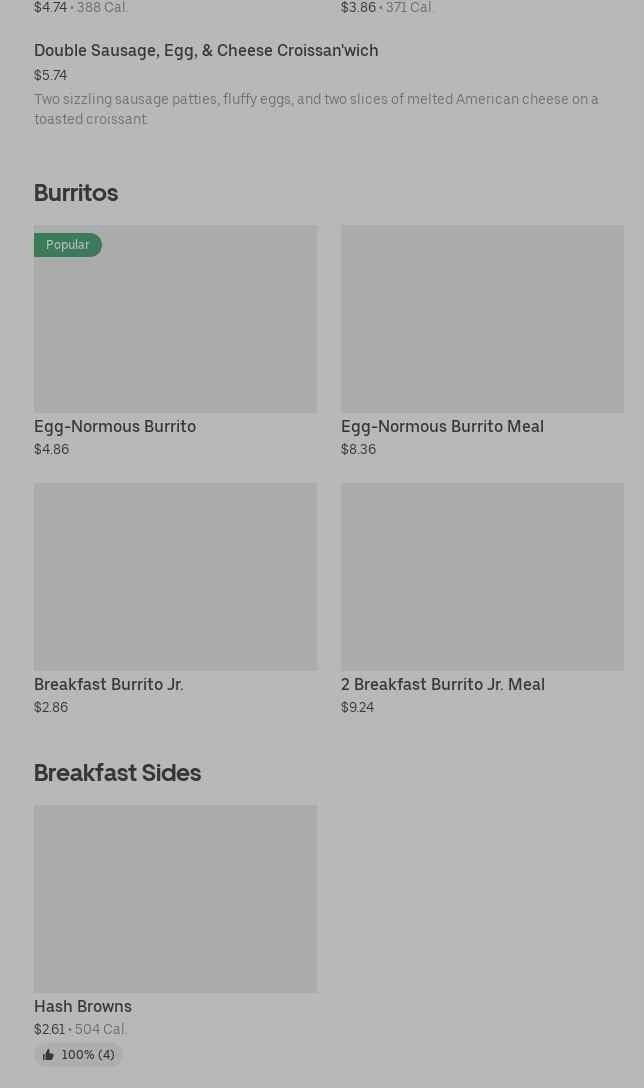
Task: Open the 2 Breakfast Burrito Jr. Meal image
Action: click(482, 577)
